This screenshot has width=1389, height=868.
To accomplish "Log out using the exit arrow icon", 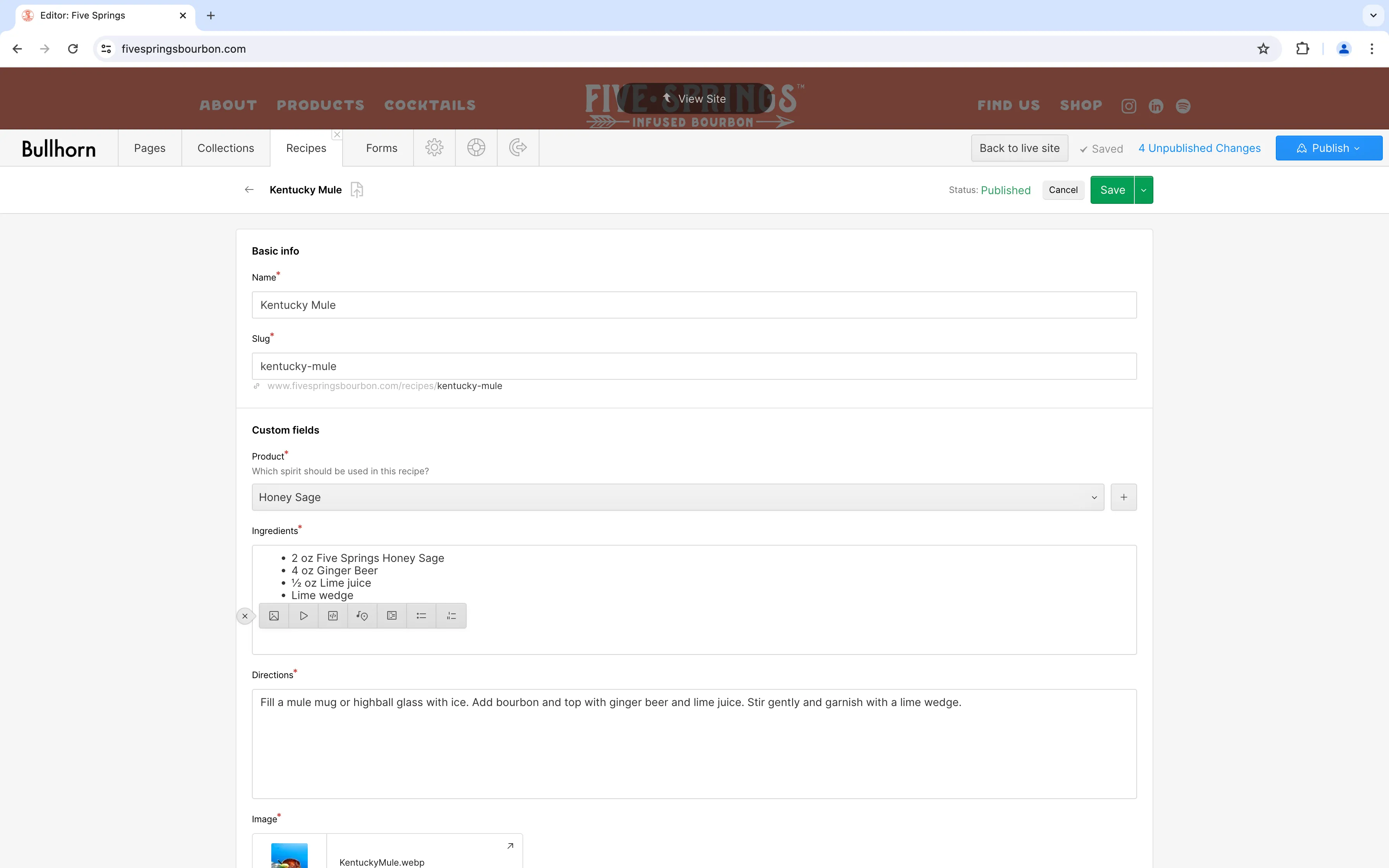I will 517,148.
